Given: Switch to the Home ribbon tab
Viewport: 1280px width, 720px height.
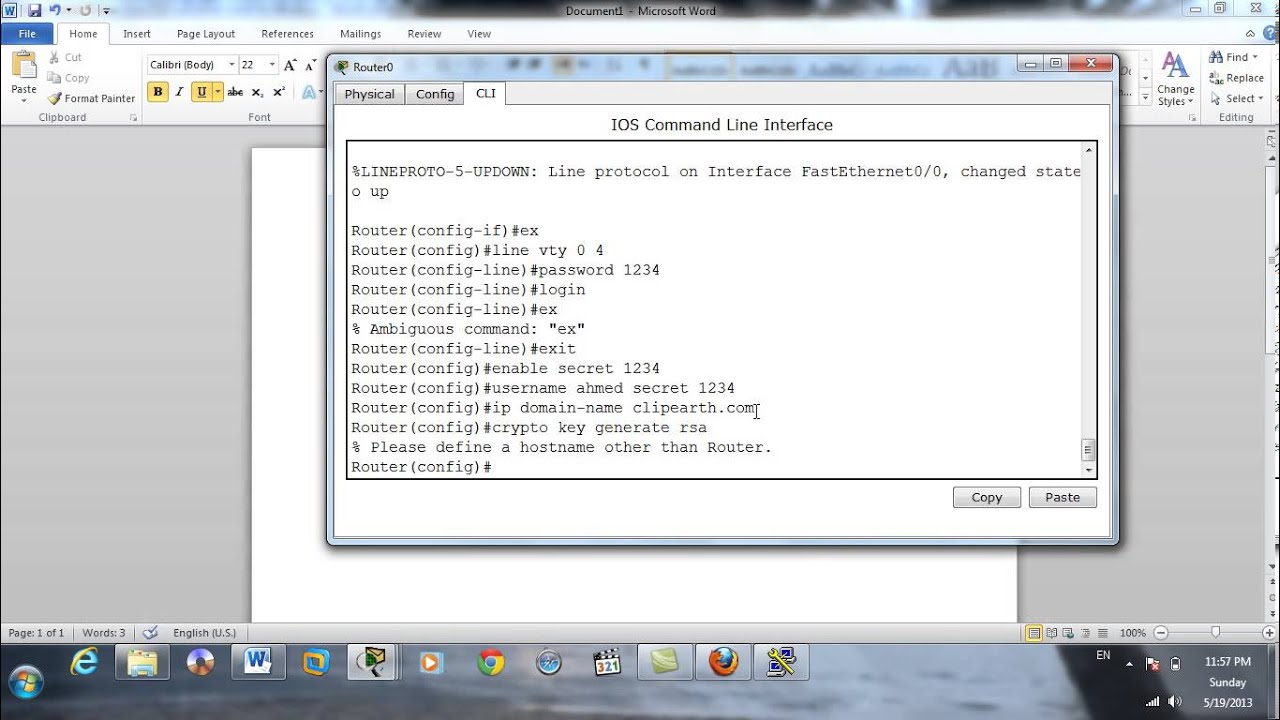Looking at the screenshot, I should [x=83, y=34].
